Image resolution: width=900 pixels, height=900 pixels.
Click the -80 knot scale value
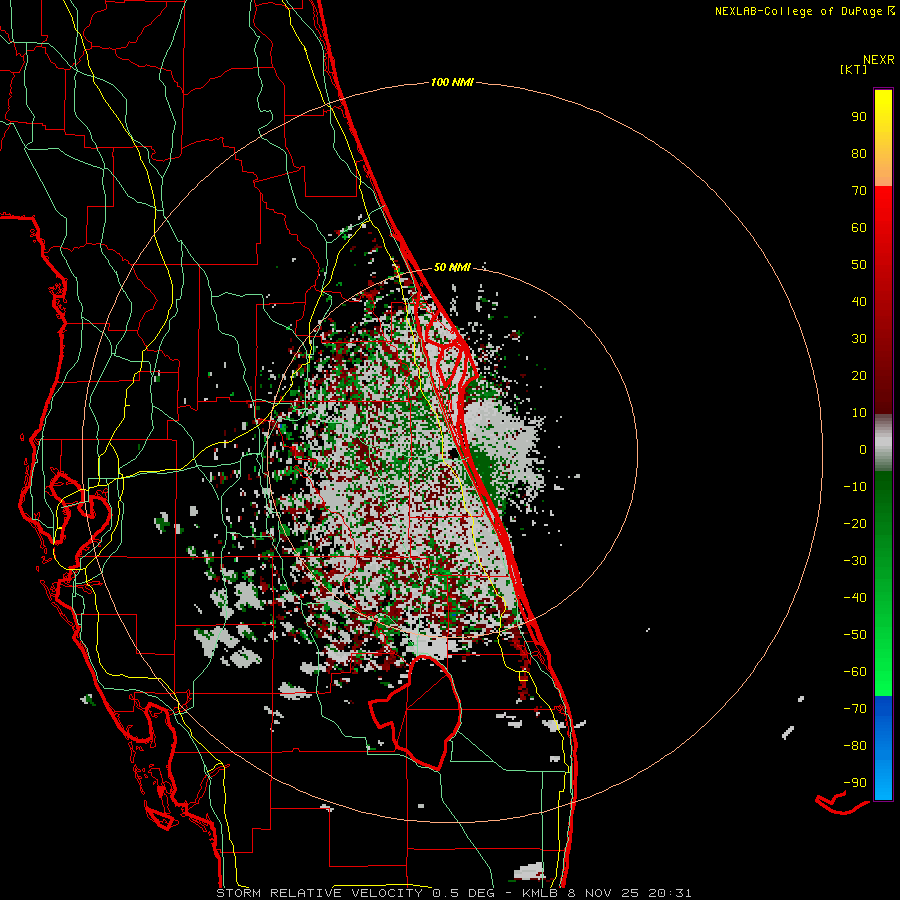tap(855, 746)
